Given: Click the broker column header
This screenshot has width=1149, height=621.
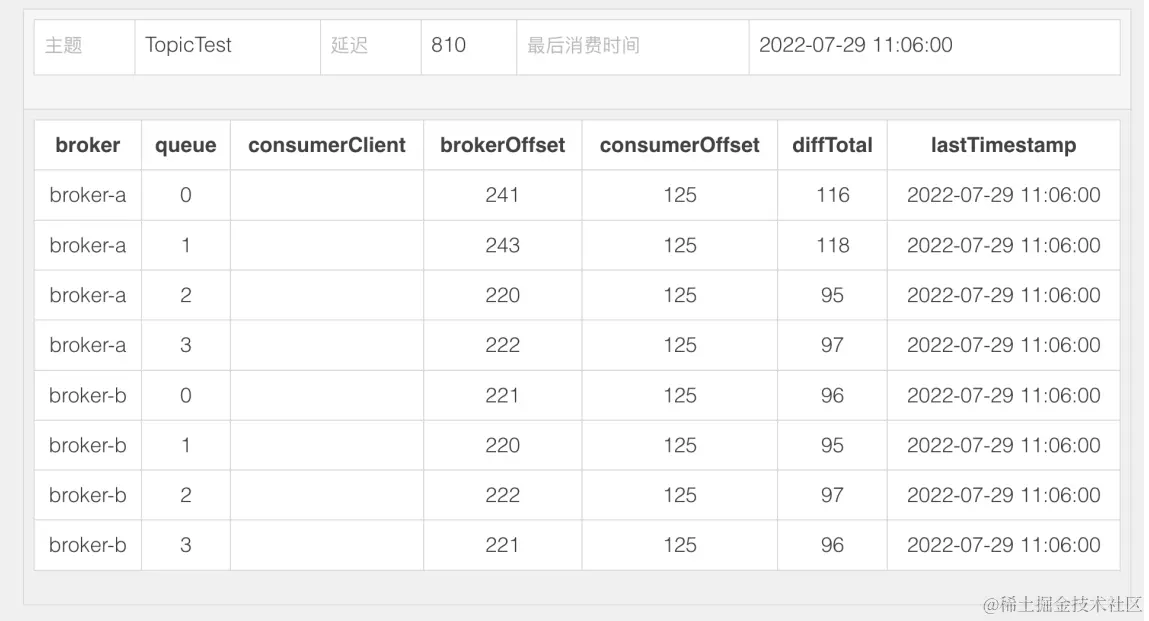Looking at the screenshot, I should pyautogui.click(x=88, y=145).
